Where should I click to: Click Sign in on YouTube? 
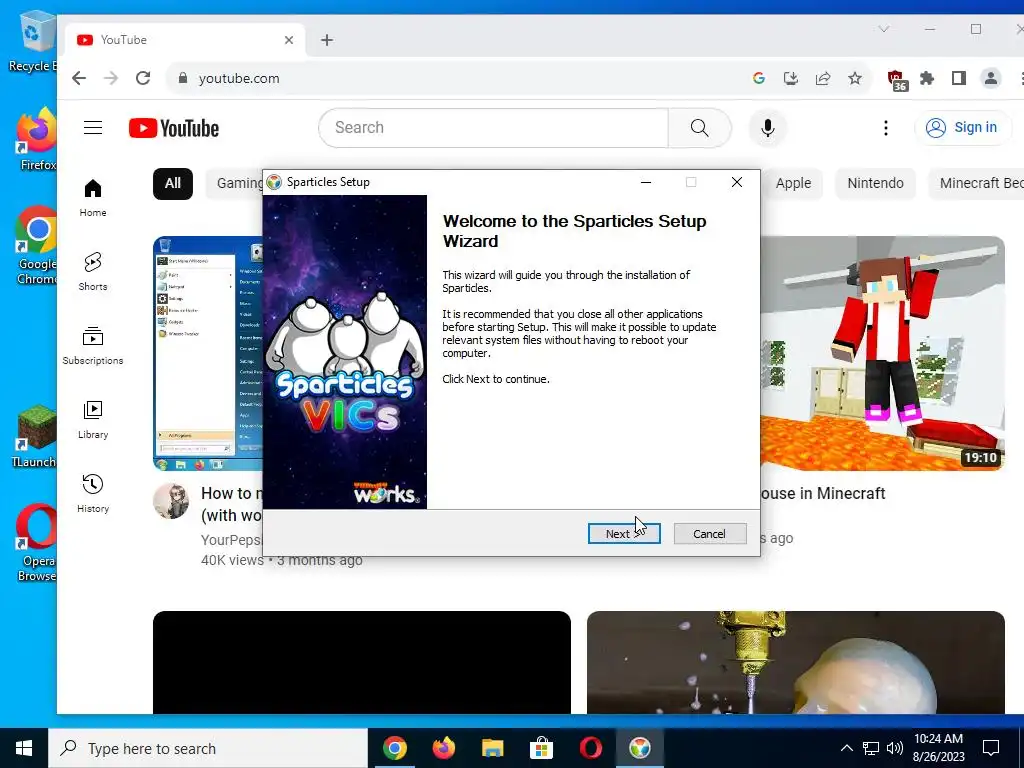point(963,127)
